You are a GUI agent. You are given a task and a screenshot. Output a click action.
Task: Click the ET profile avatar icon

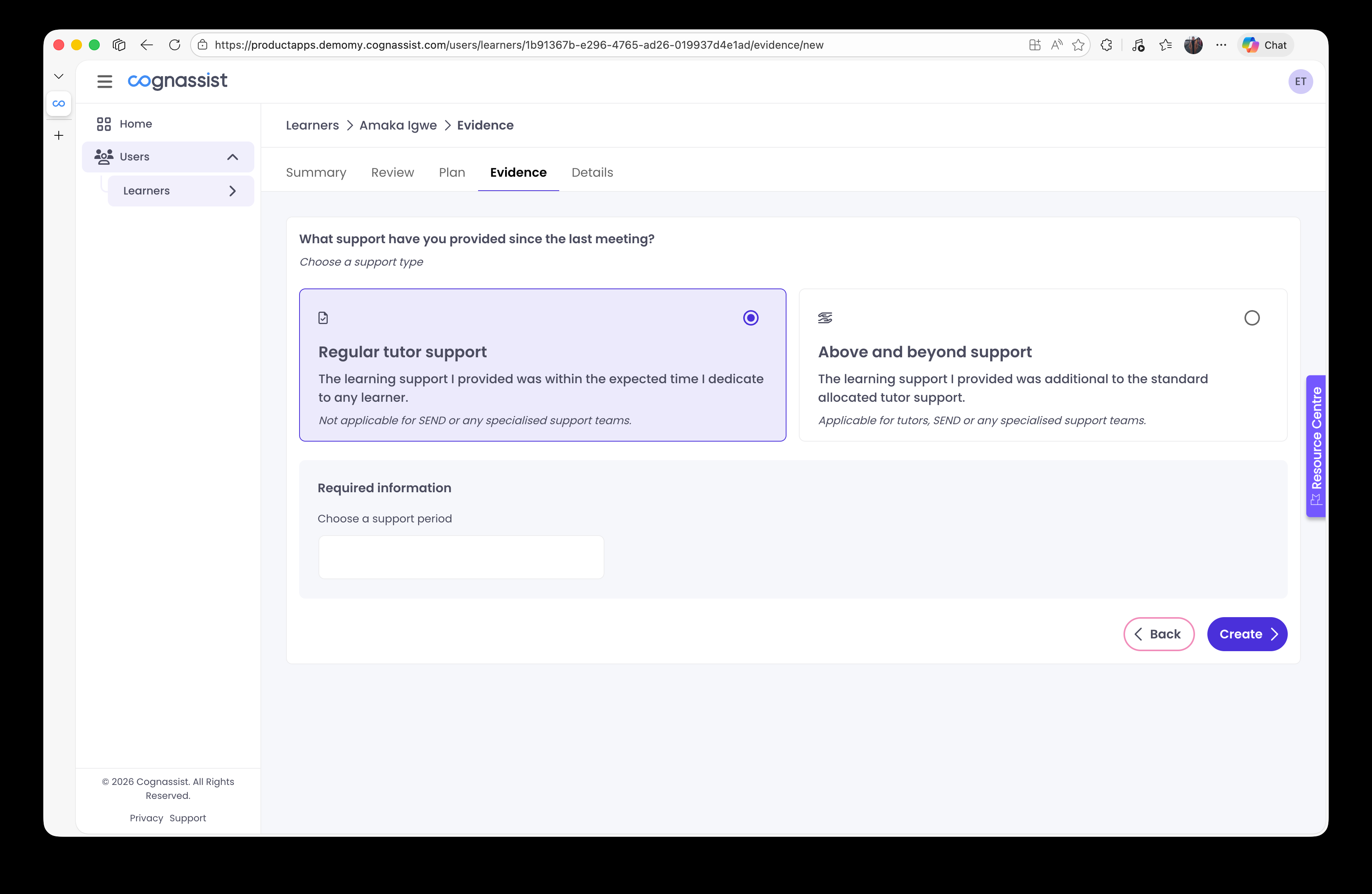pyautogui.click(x=1301, y=81)
